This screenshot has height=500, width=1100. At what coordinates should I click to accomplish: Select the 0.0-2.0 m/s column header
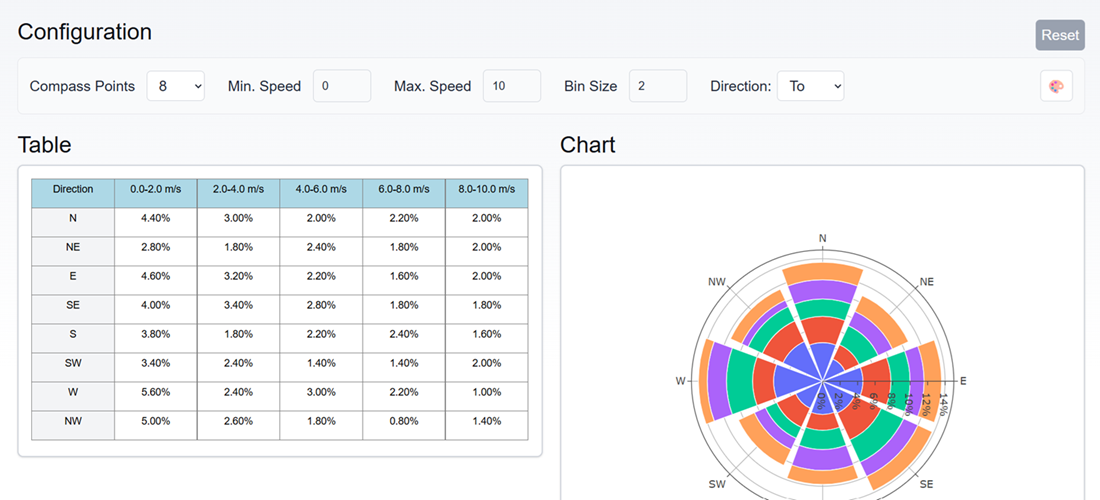(155, 189)
